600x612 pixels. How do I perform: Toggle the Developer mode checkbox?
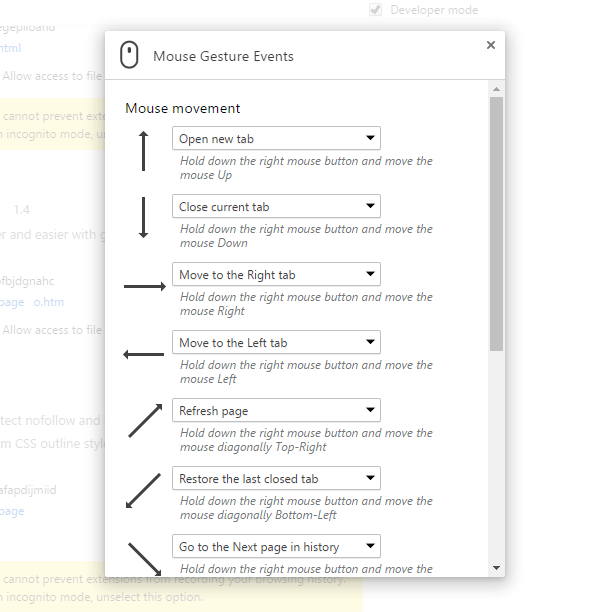click(376, 10)
